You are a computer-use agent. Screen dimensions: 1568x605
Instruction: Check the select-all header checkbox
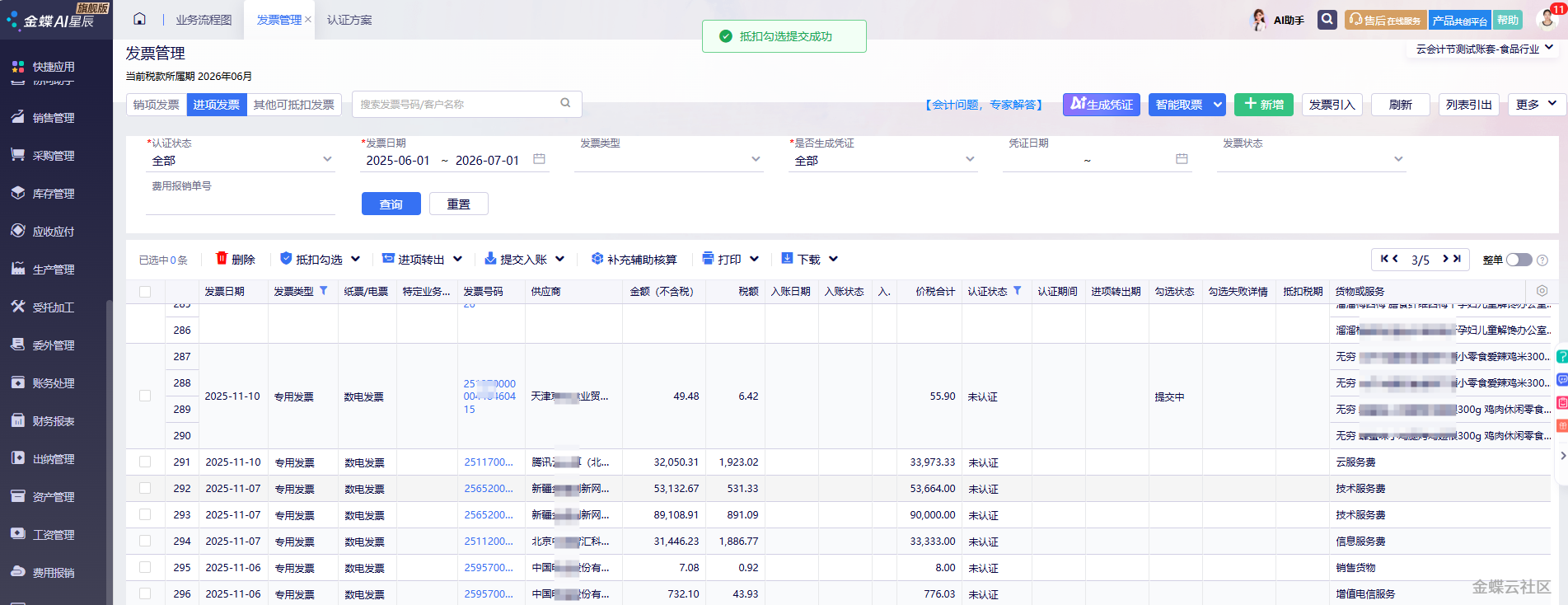tap(145, 292)
